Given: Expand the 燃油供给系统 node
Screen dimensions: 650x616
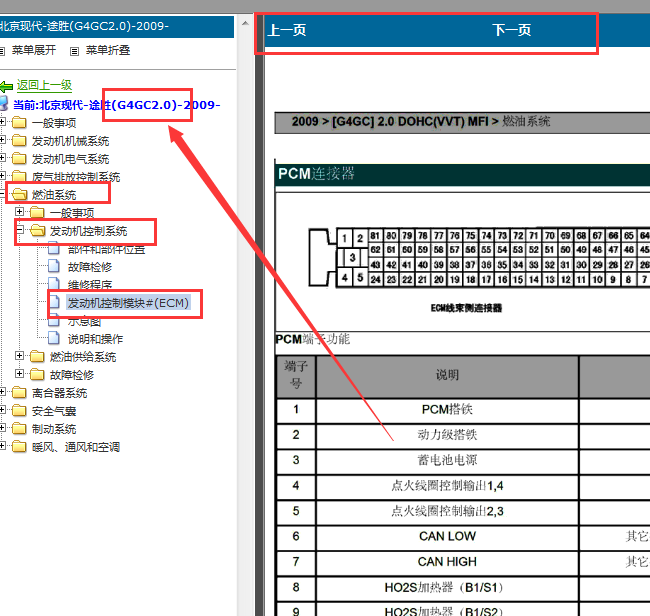Looking at the screenshot, I should pos(19,355).
